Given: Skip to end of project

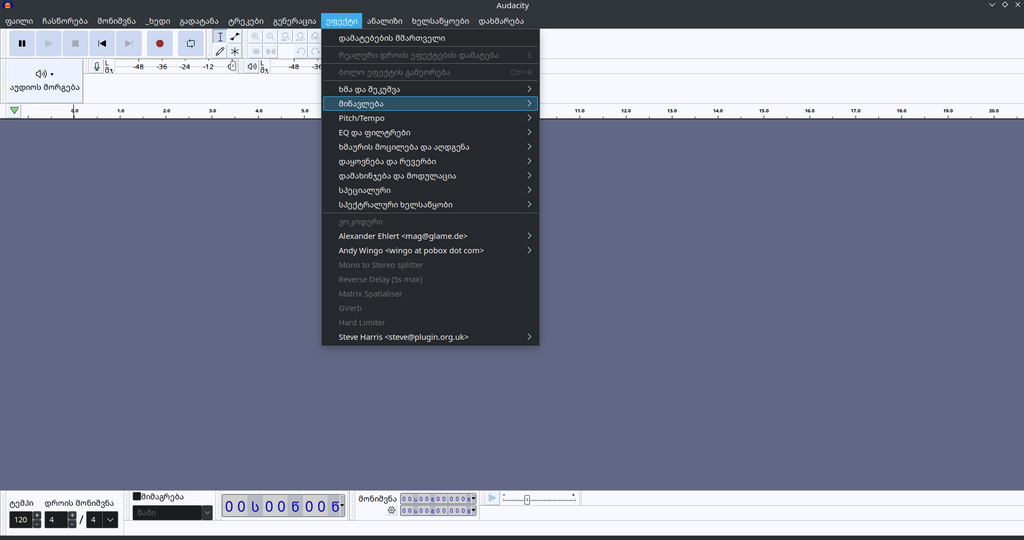Looking at the screenshot, I should tap(129, 43).
